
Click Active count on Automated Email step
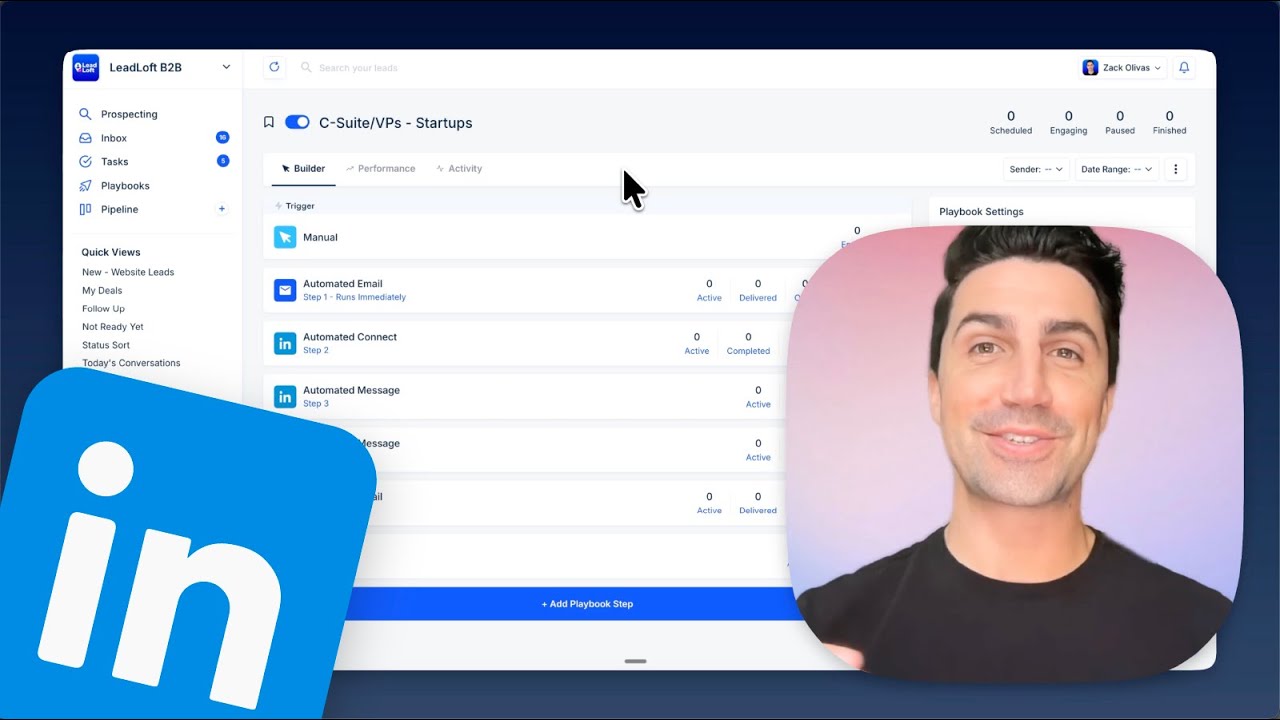tap(709, 290)
